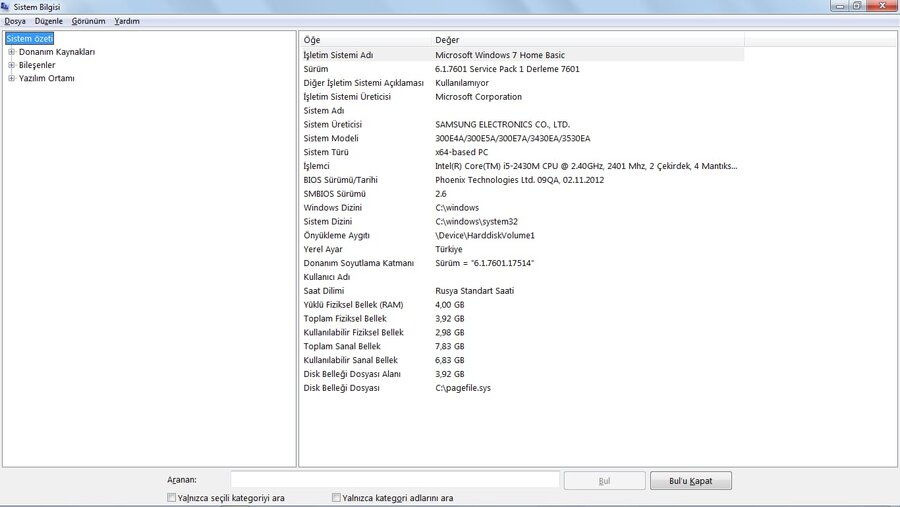Click the Değer column header

[x=588, y=40]
